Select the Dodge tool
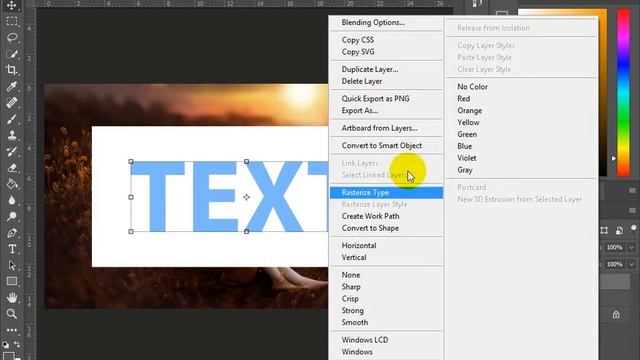Screen dimensions: 640x360 (11, 216)
